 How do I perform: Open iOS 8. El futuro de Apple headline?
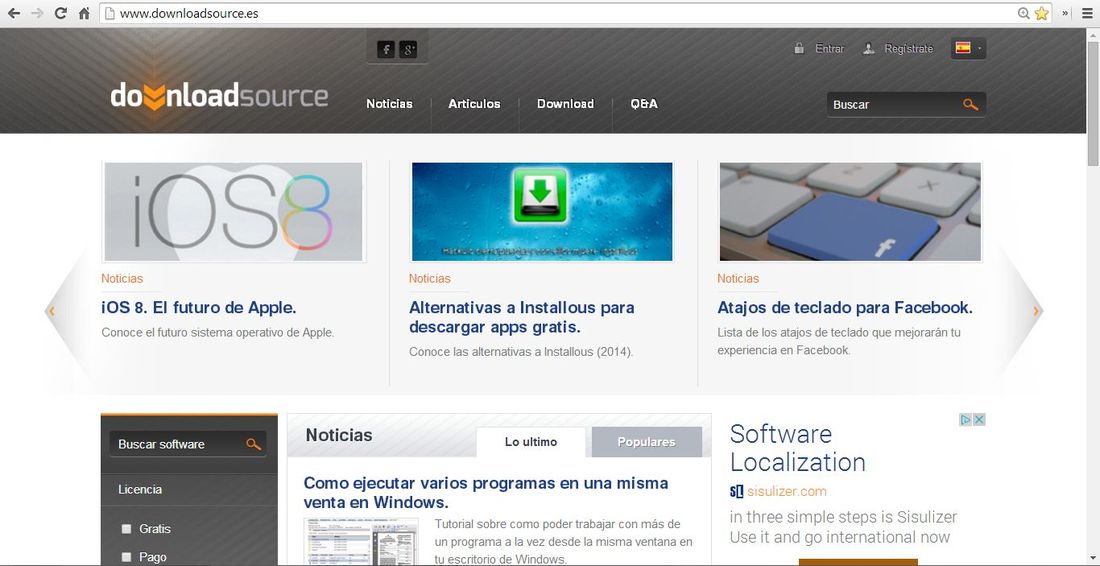tap(199, 307)
